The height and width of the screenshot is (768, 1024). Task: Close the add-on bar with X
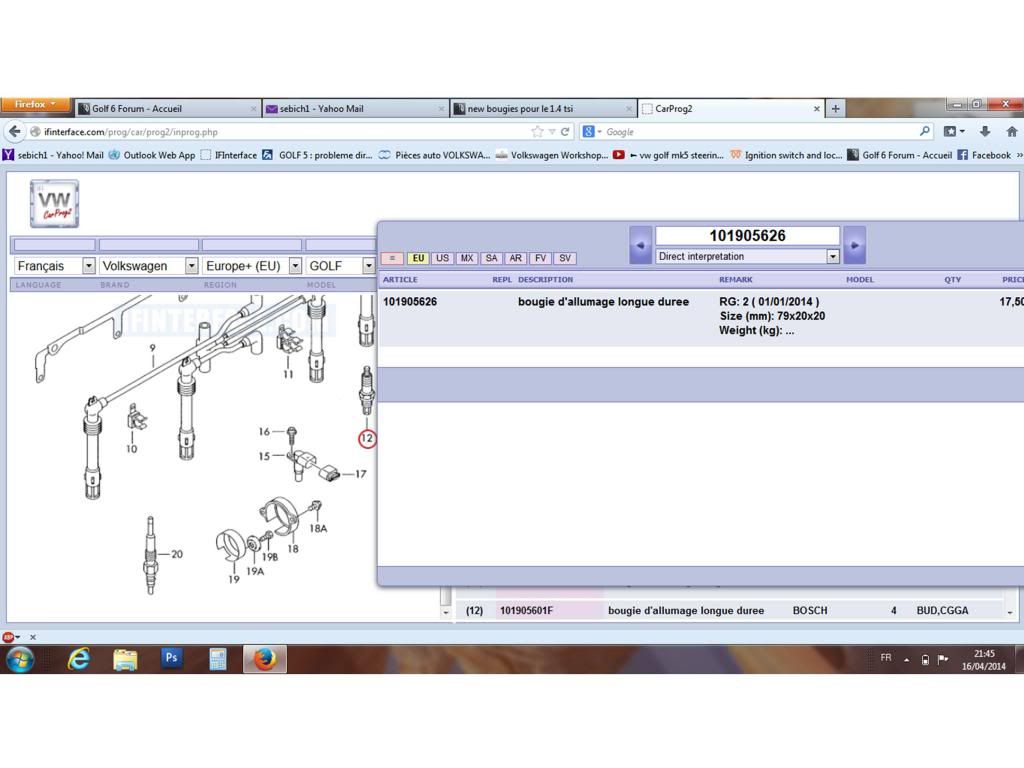pyautogui.click(x=33, y=637)
